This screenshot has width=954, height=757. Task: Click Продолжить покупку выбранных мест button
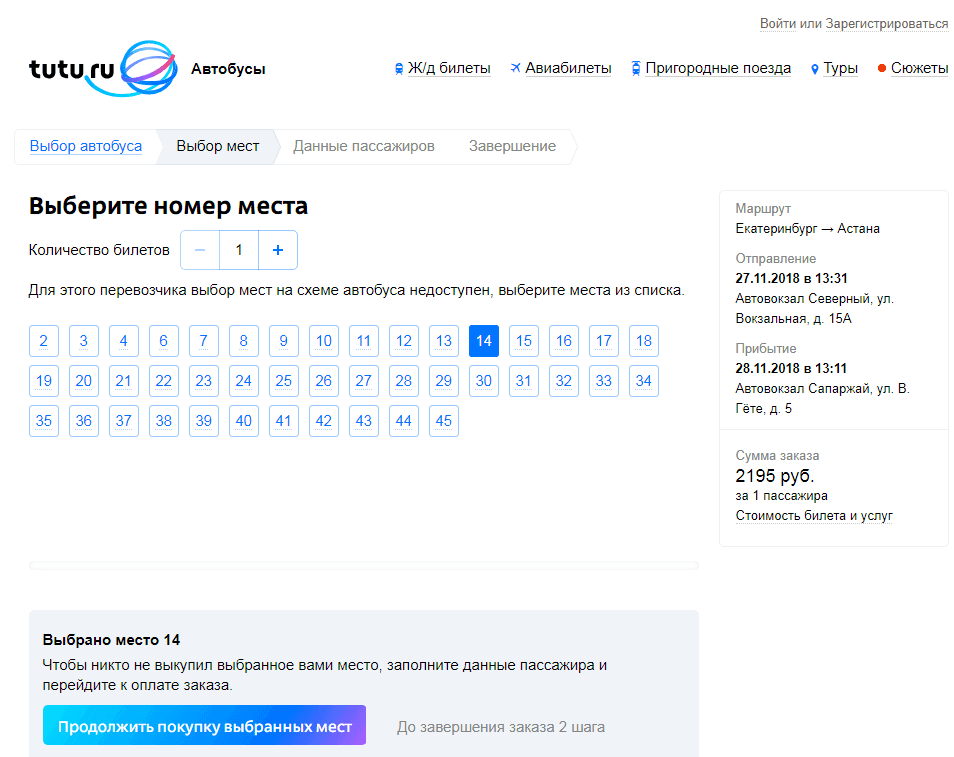click(204, 725)
